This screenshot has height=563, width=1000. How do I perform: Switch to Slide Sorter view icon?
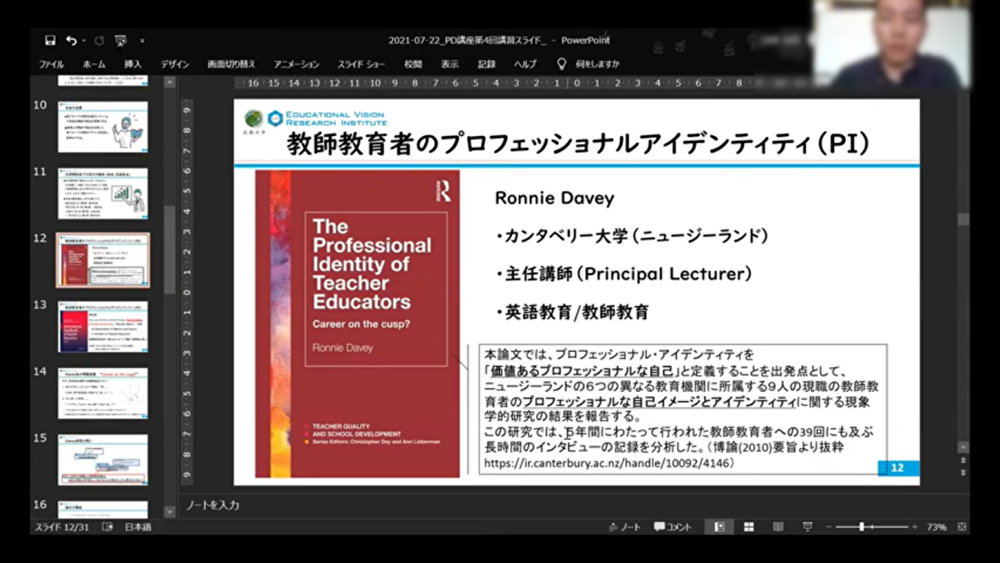(x=749, y=527)
